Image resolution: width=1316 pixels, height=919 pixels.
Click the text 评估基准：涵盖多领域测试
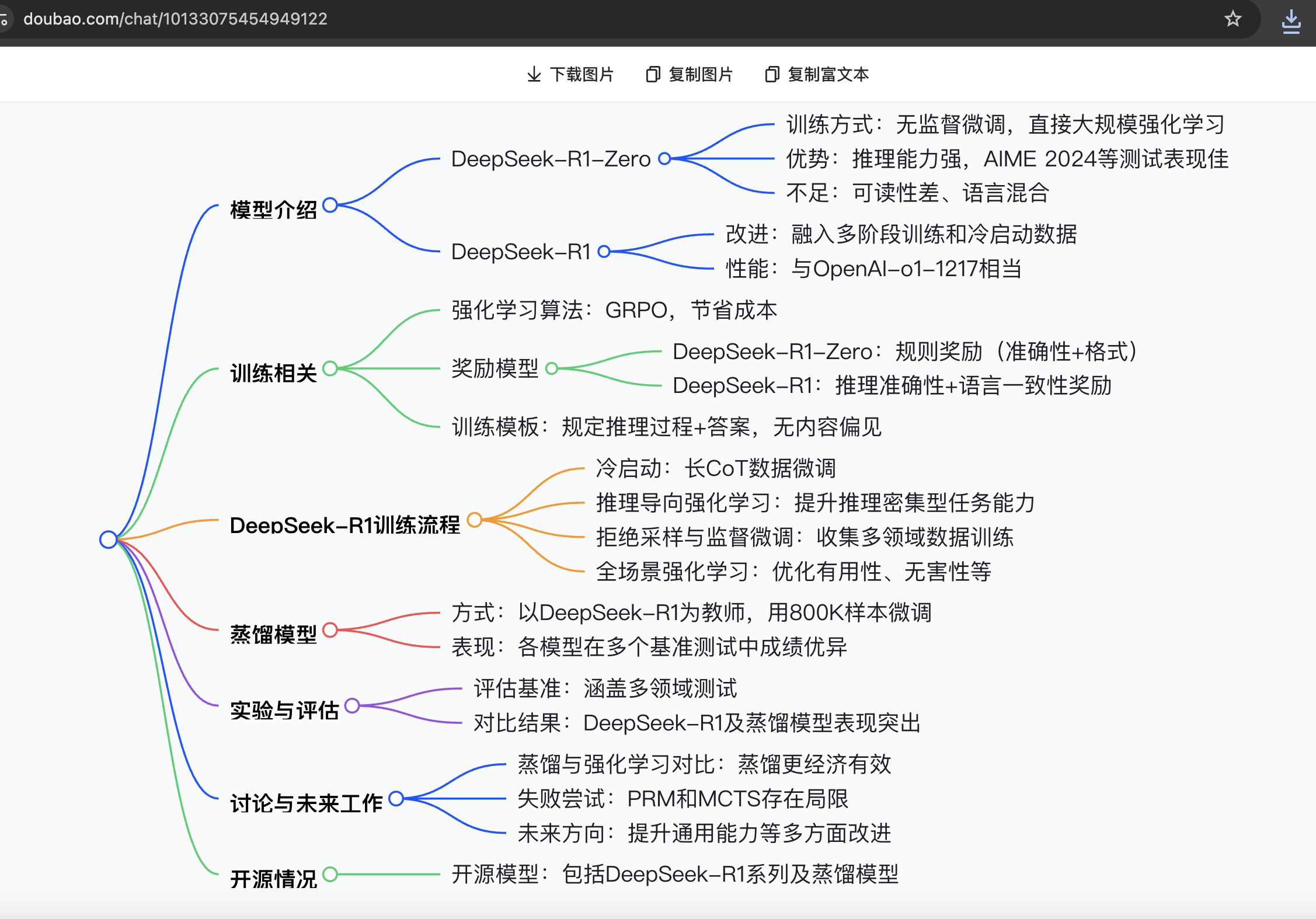point(605,688)
